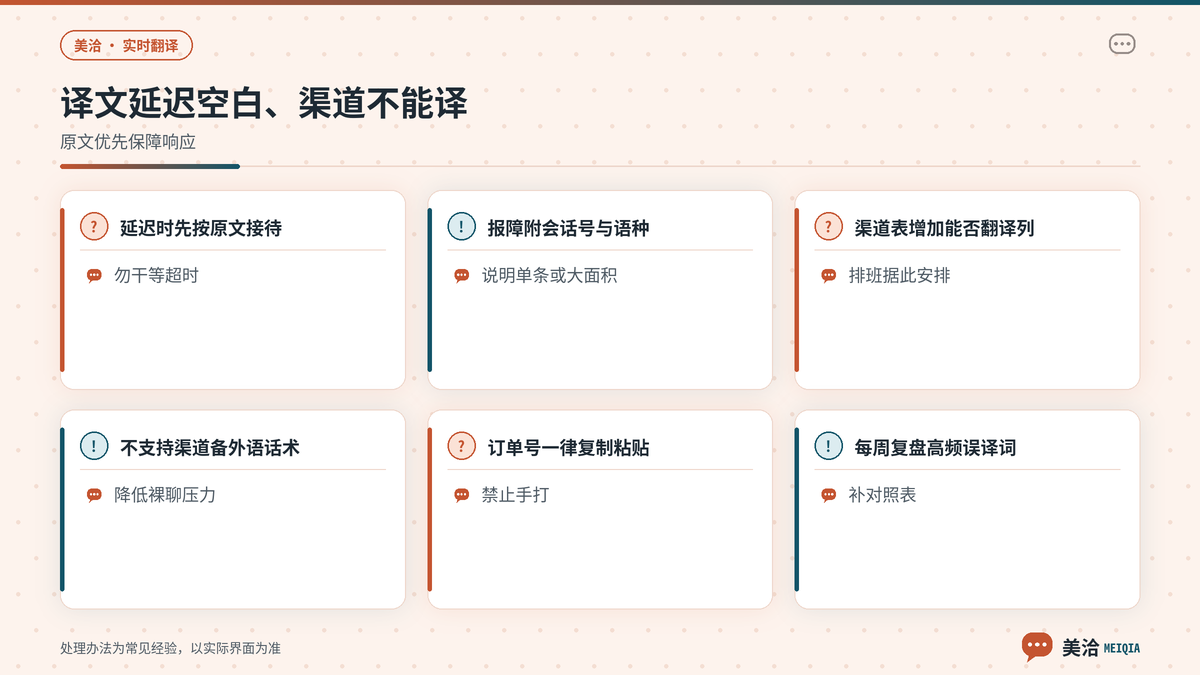The height and width of the screenshot is (675, 1200).
Task: Click the speech bubble icon next to 禁止手打
Action: pos(461,495)
